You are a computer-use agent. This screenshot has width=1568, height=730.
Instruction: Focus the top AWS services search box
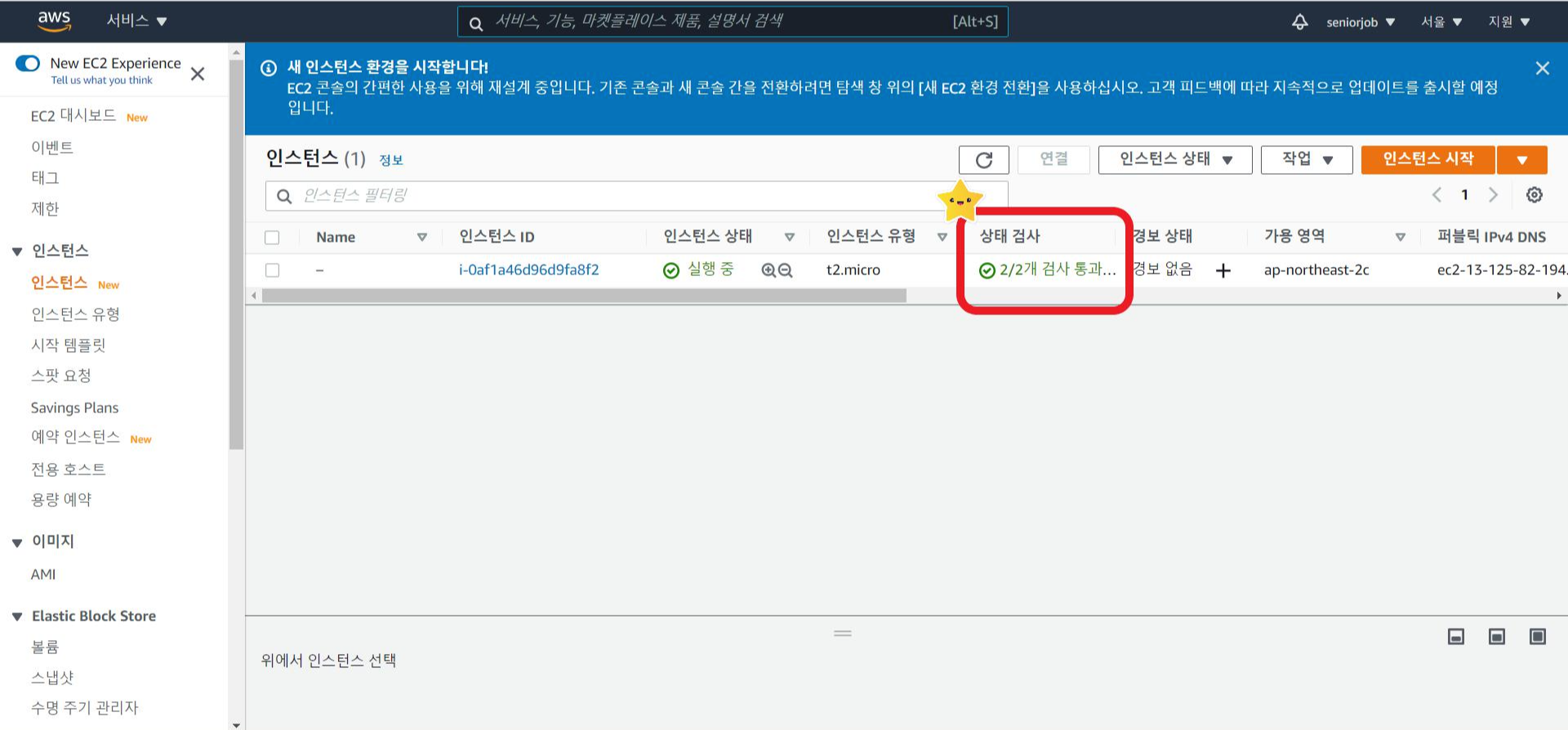click(733, 22)
